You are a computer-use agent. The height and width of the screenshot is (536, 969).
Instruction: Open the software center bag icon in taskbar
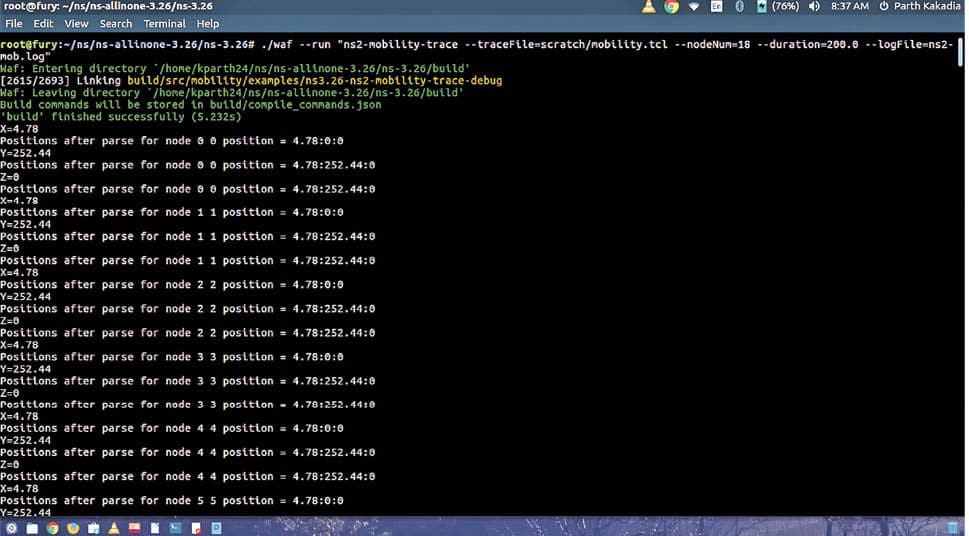click(93, 528)
